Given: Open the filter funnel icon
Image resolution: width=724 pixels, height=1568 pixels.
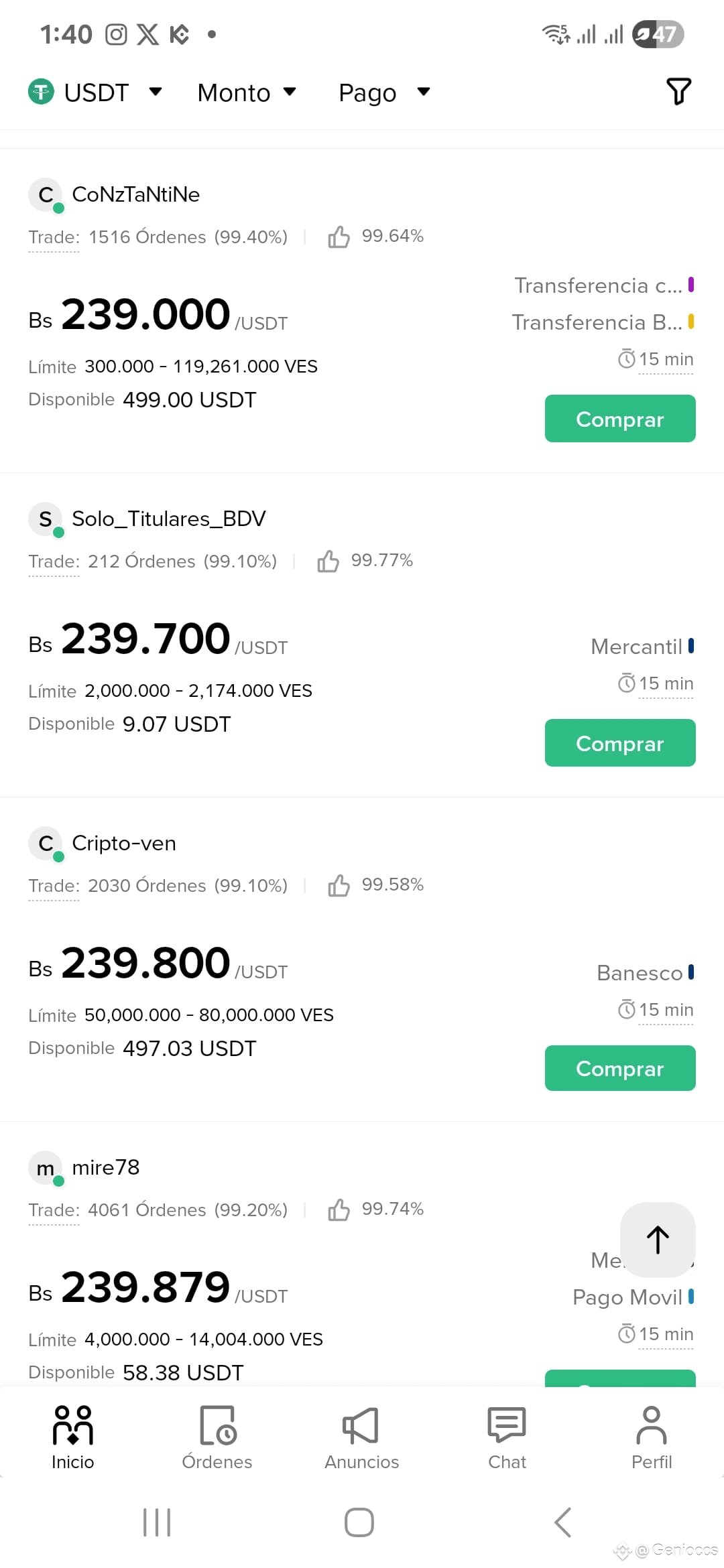Looking at the screenshot, I should (x=678, y=92).
